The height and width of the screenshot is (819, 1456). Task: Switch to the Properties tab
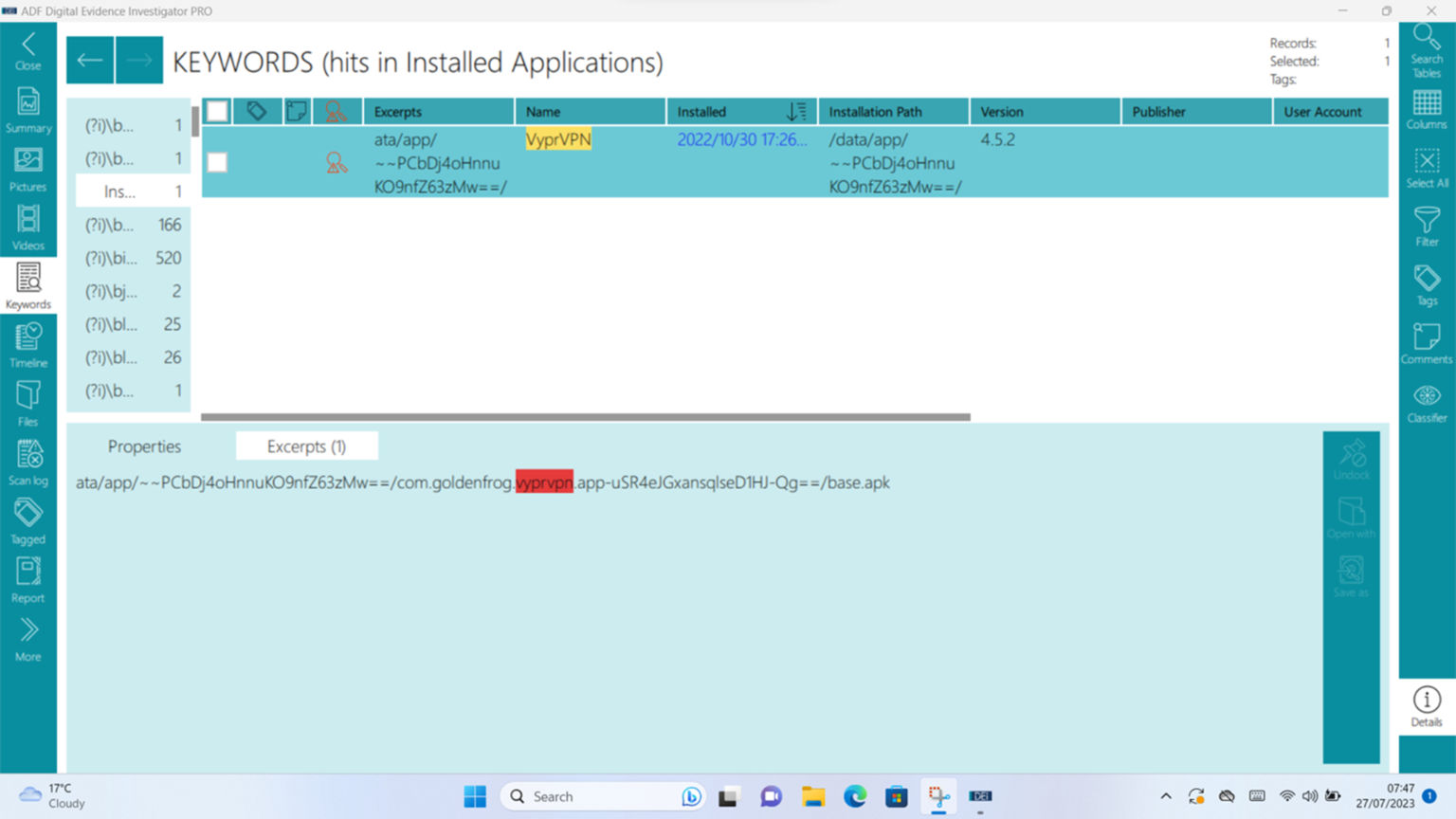(144, 446)
